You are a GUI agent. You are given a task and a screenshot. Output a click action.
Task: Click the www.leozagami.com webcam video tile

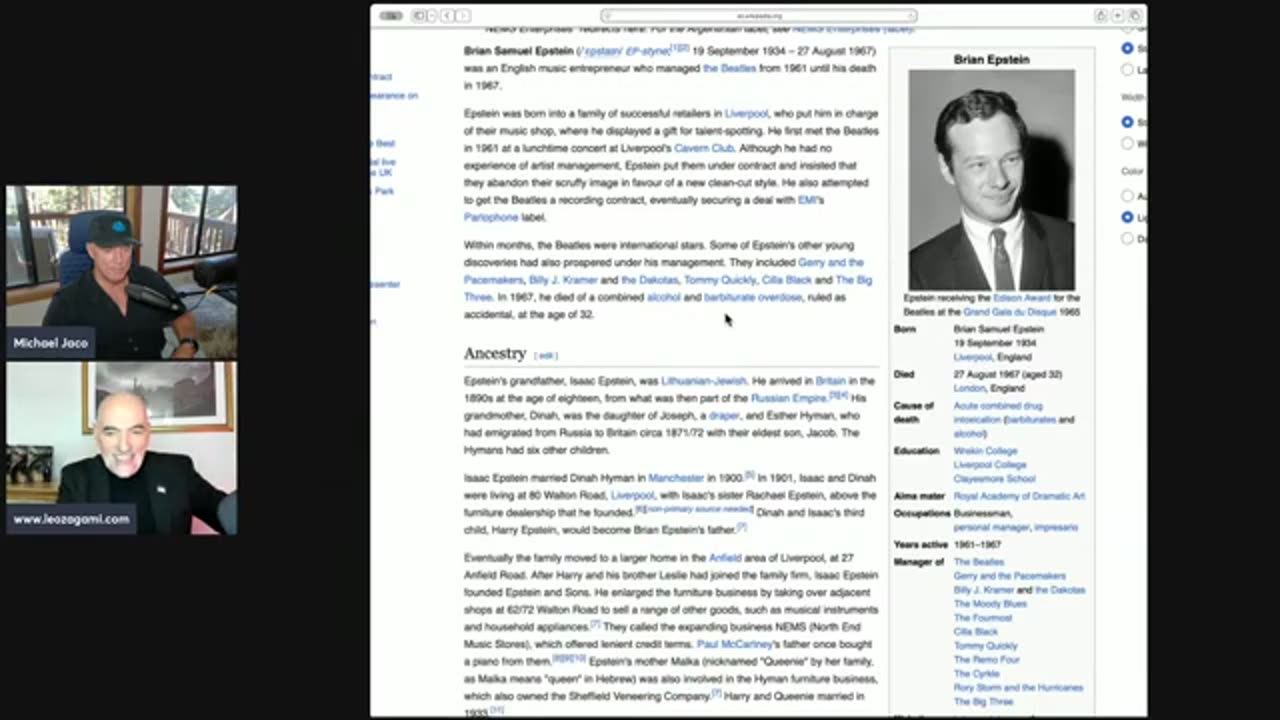click(122, 448)
